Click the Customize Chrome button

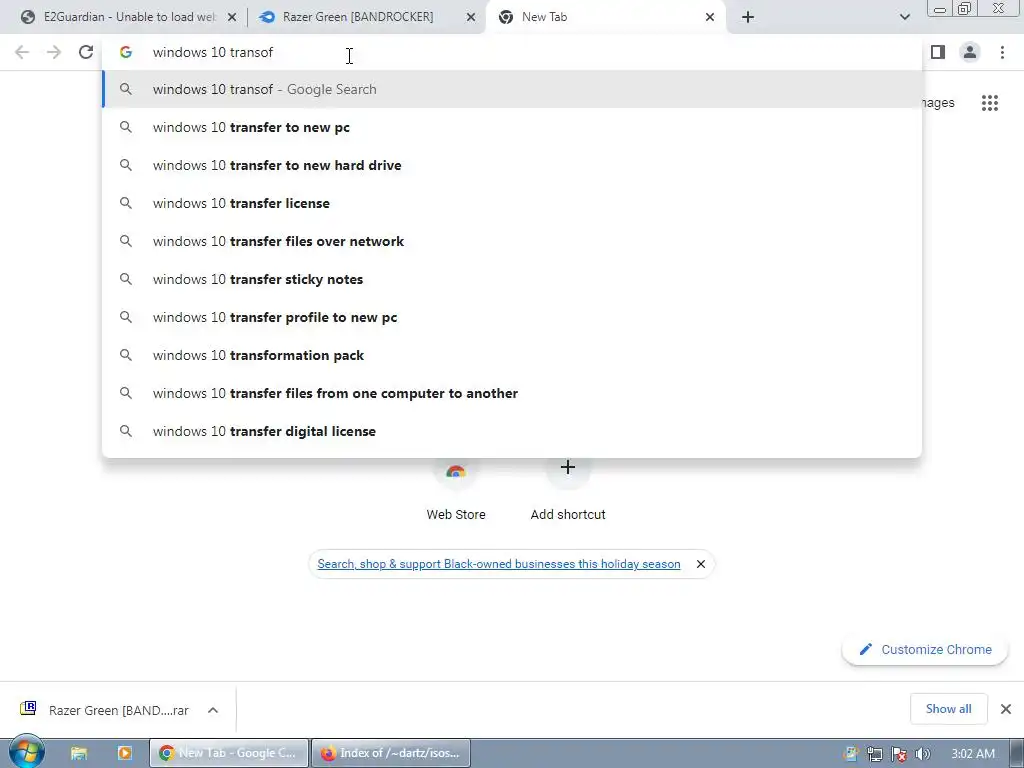(925, 649)
